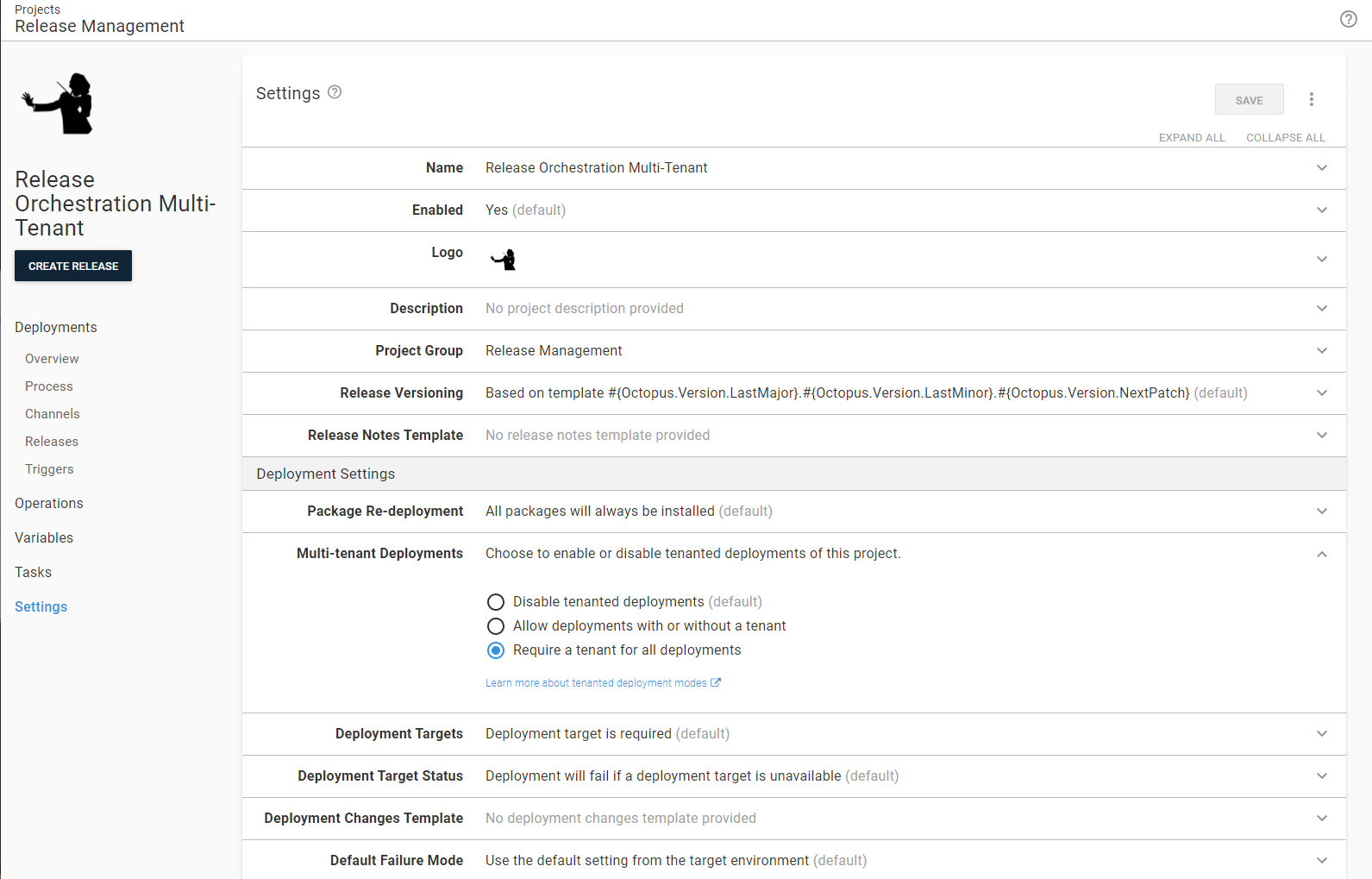
Task: Select Settings in sidebar
Action: click(x=41, y=606)
